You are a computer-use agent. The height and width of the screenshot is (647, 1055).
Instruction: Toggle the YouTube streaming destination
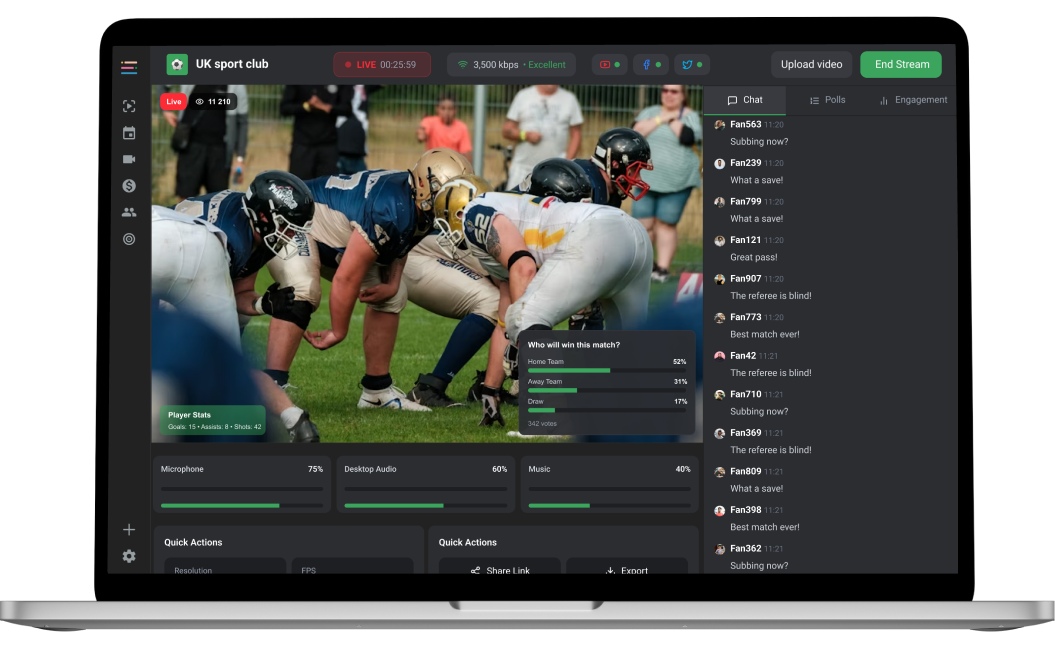coord(609,63)
